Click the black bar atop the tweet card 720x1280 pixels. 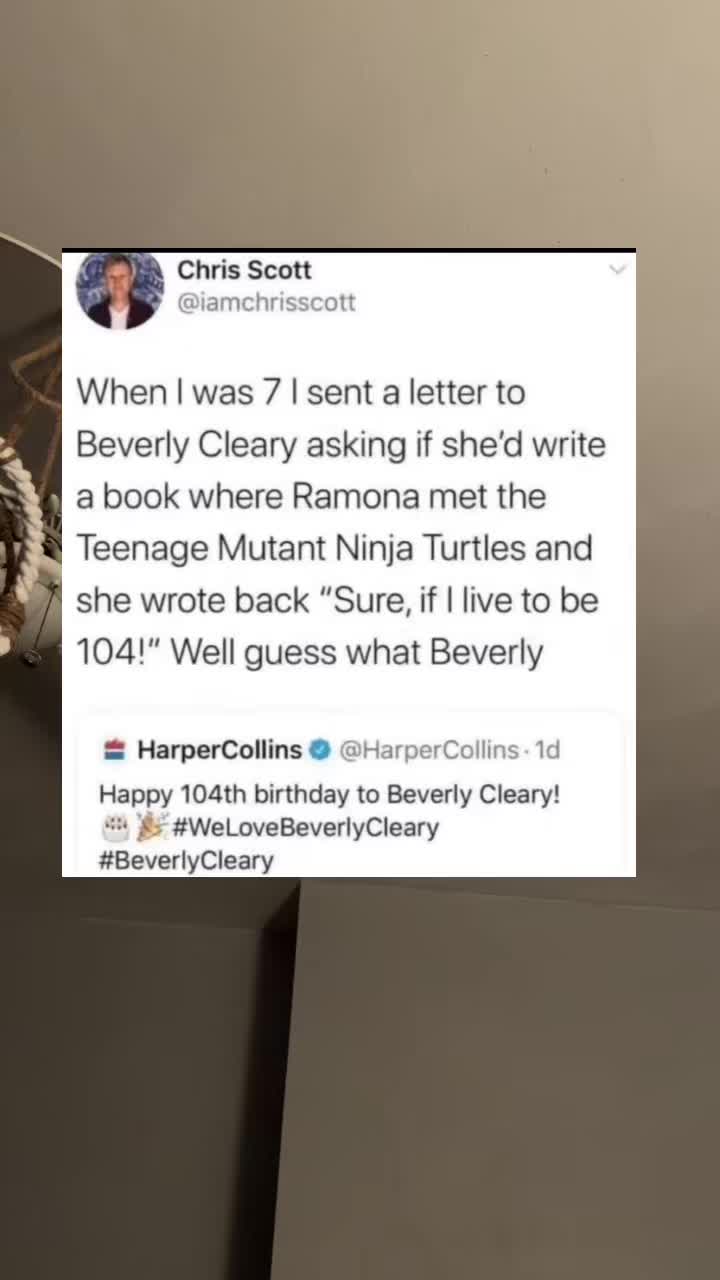pyautogui.click(x=349, y=250)
